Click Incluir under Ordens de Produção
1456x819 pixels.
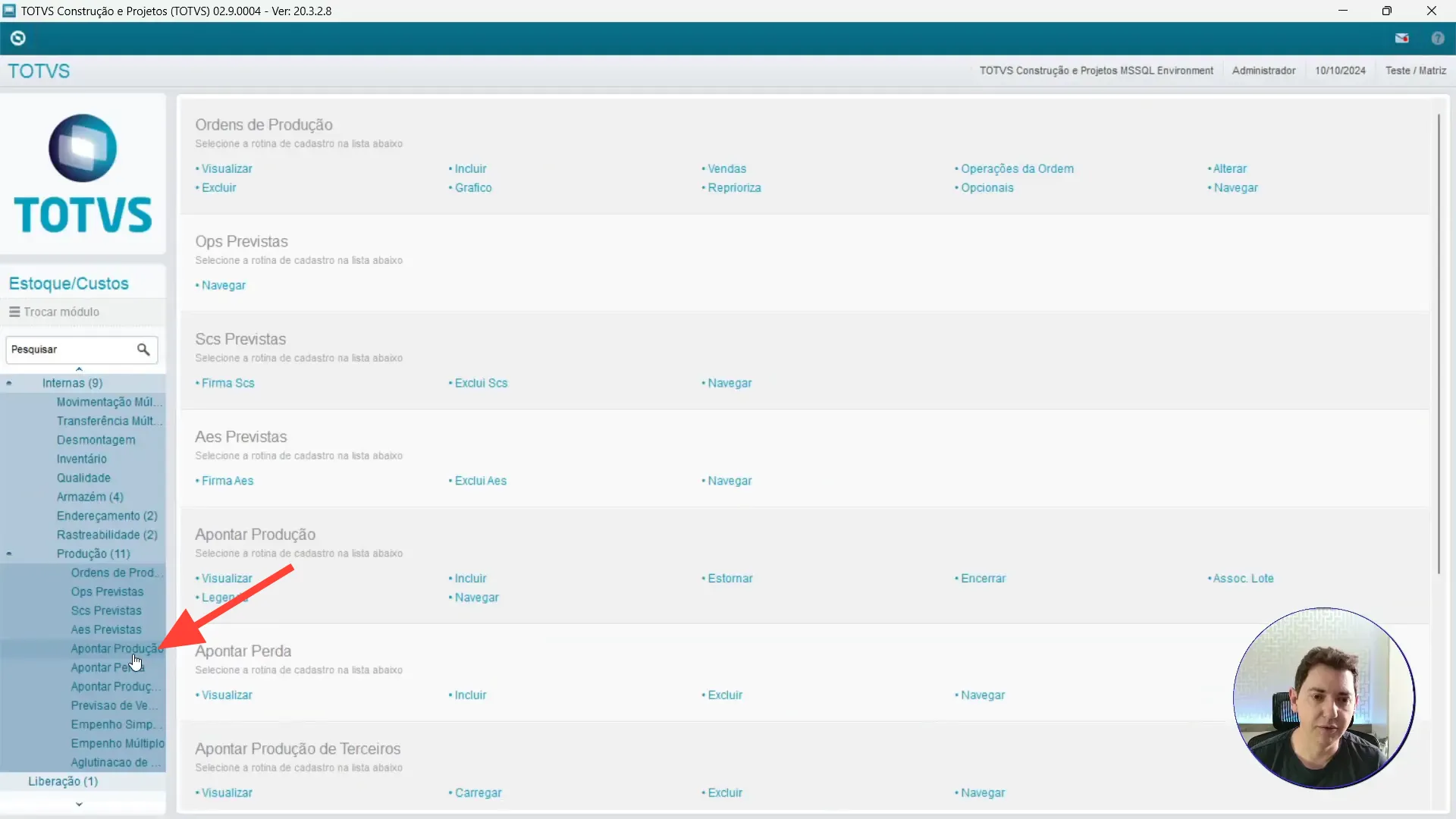click(470, 168)
